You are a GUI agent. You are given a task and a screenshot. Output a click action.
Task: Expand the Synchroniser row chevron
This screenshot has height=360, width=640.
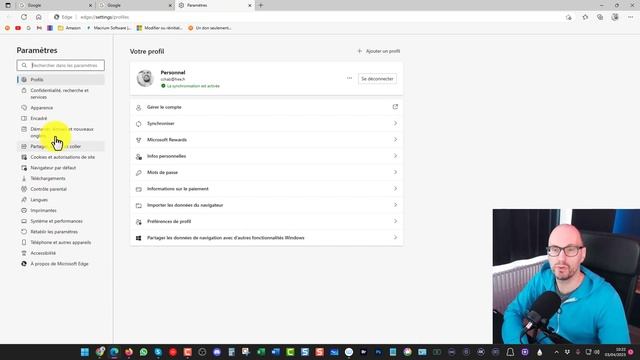click(395, 123)
